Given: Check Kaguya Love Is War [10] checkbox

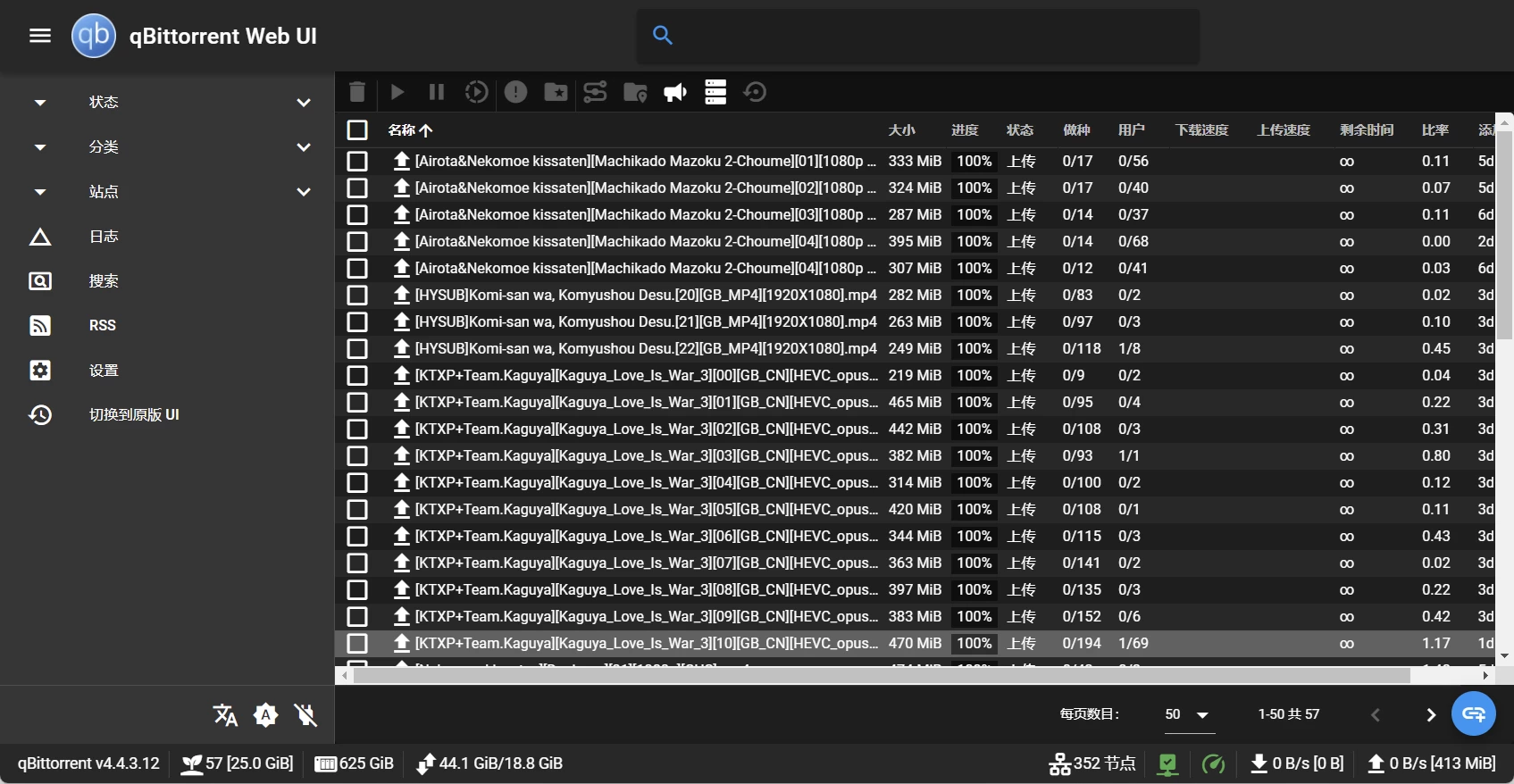Looking at the screenshot, I should click(x=357, y=644).
